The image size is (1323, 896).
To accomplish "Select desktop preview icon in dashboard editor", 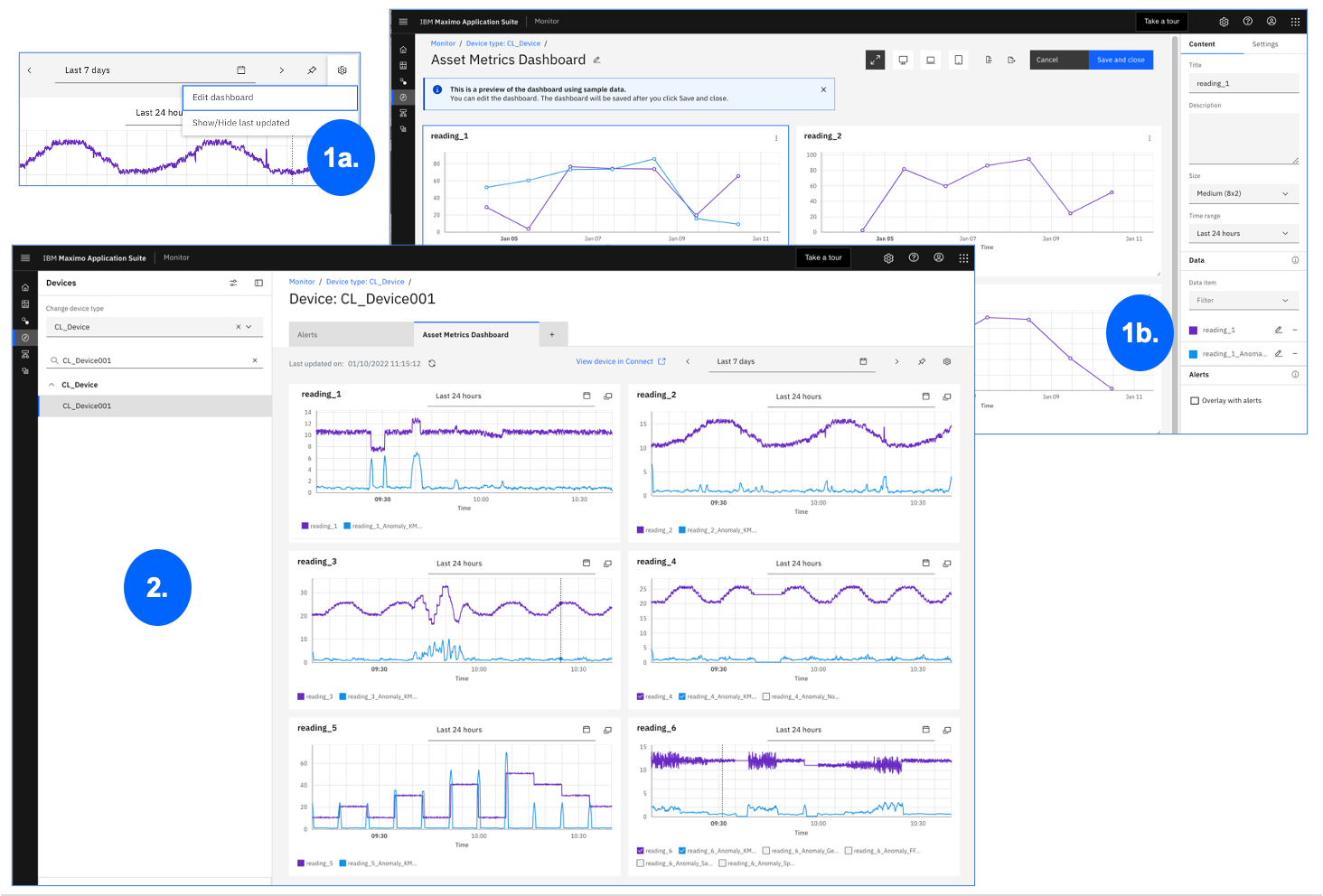I will pos(903,60).
